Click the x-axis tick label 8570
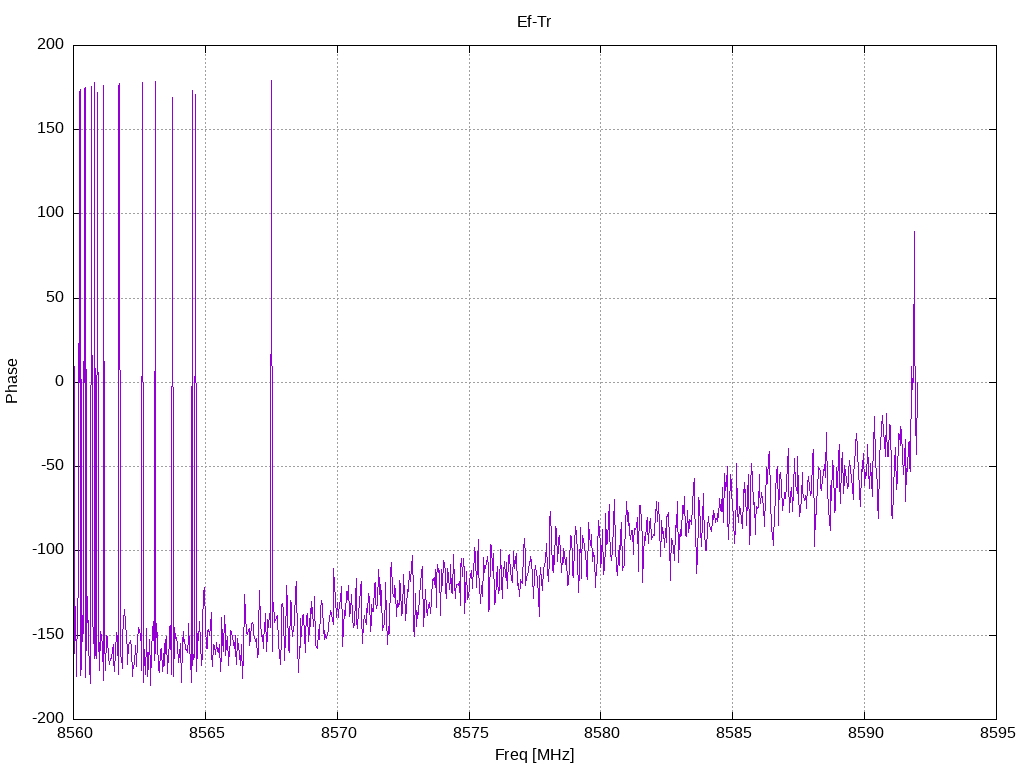Viewport: 1024px width, 768px height. (x=338, y=733)
